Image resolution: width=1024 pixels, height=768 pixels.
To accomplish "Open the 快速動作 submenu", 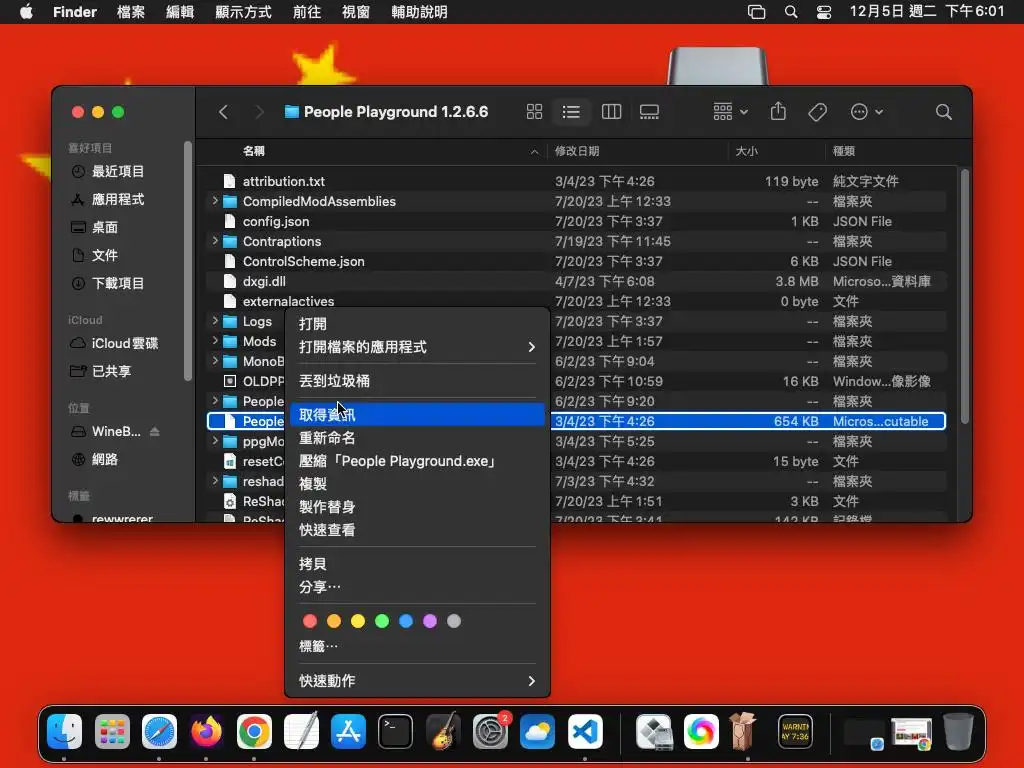I will click(x=417, y=680).
